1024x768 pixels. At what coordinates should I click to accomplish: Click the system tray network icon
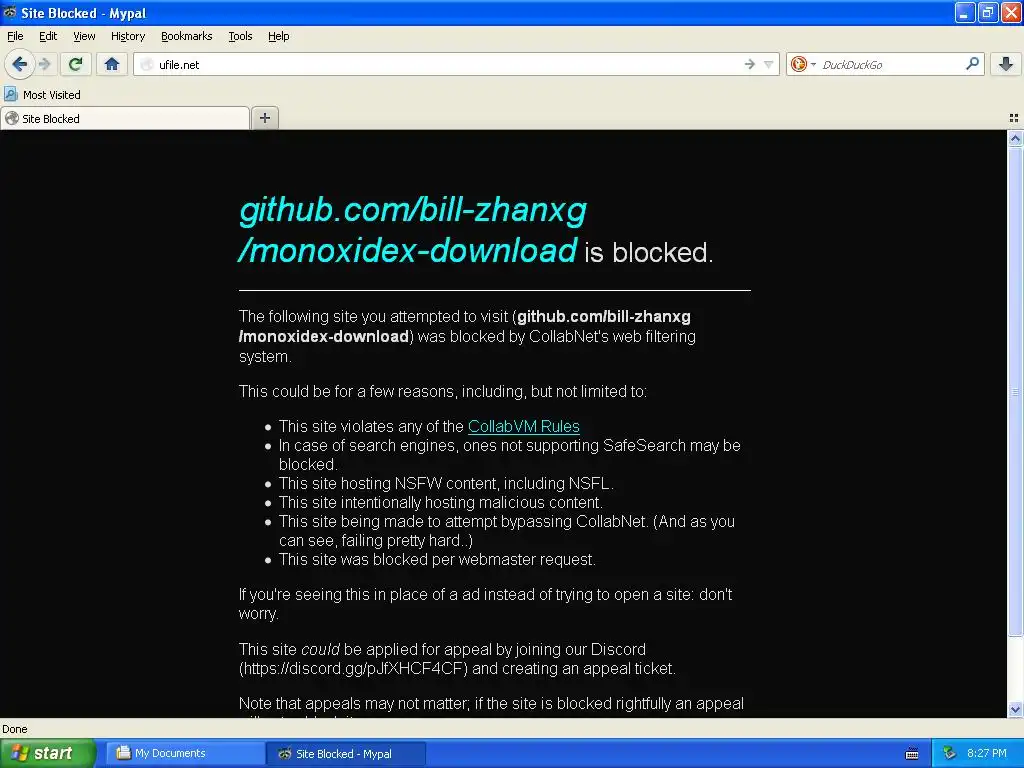949,753
